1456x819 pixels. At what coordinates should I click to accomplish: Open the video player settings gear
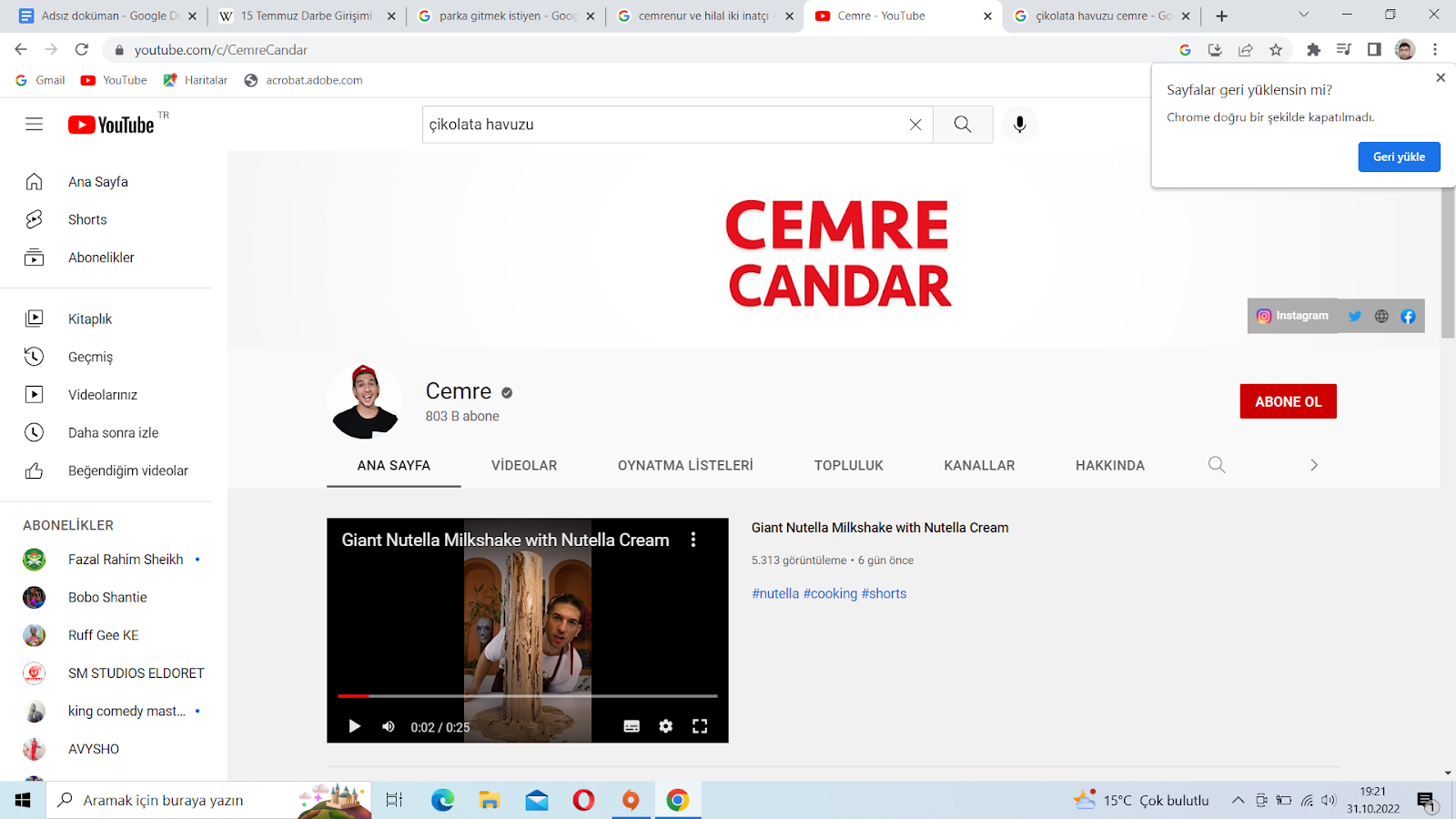666,726
